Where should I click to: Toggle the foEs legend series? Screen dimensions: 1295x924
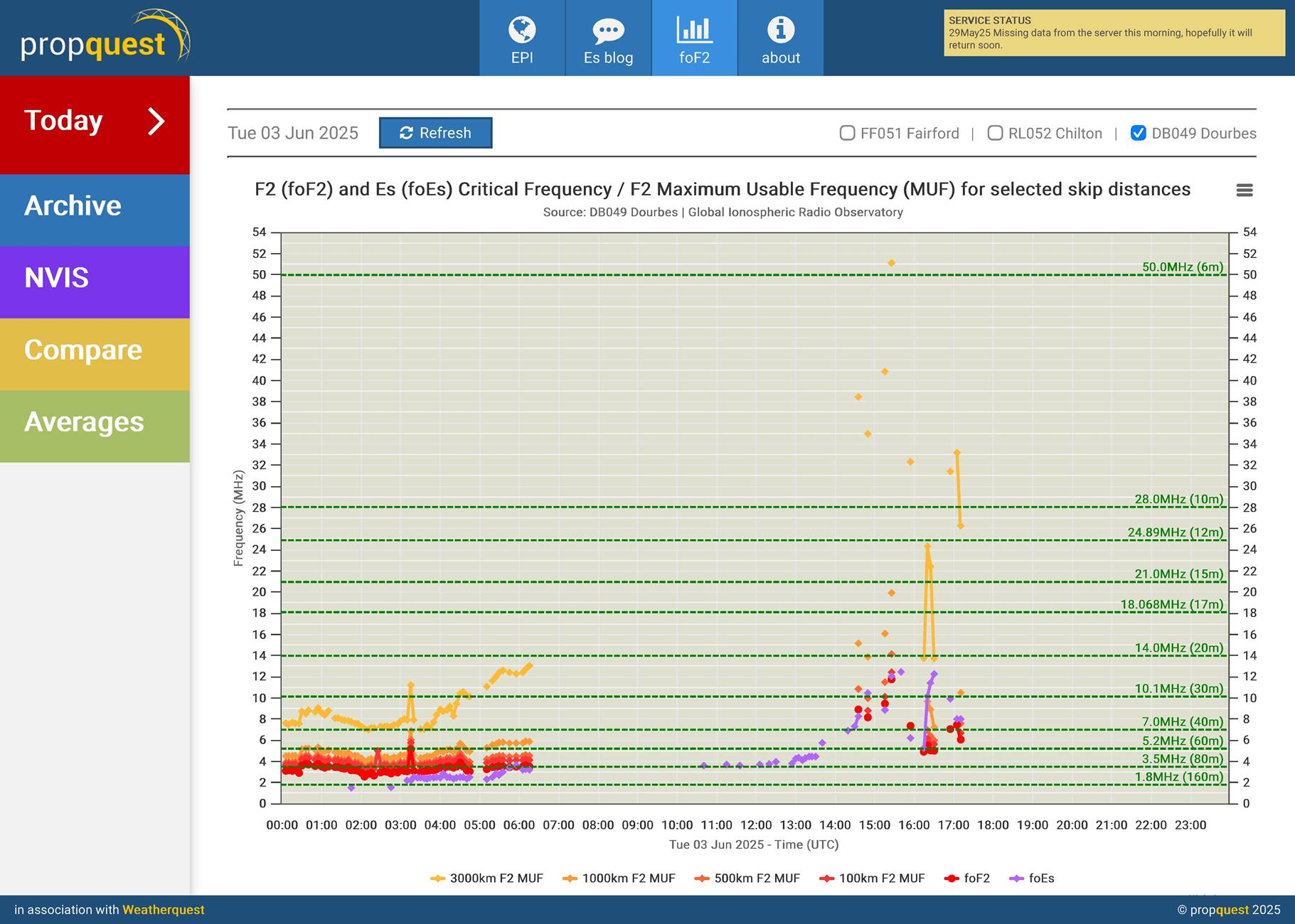(x=1032, y=879)
